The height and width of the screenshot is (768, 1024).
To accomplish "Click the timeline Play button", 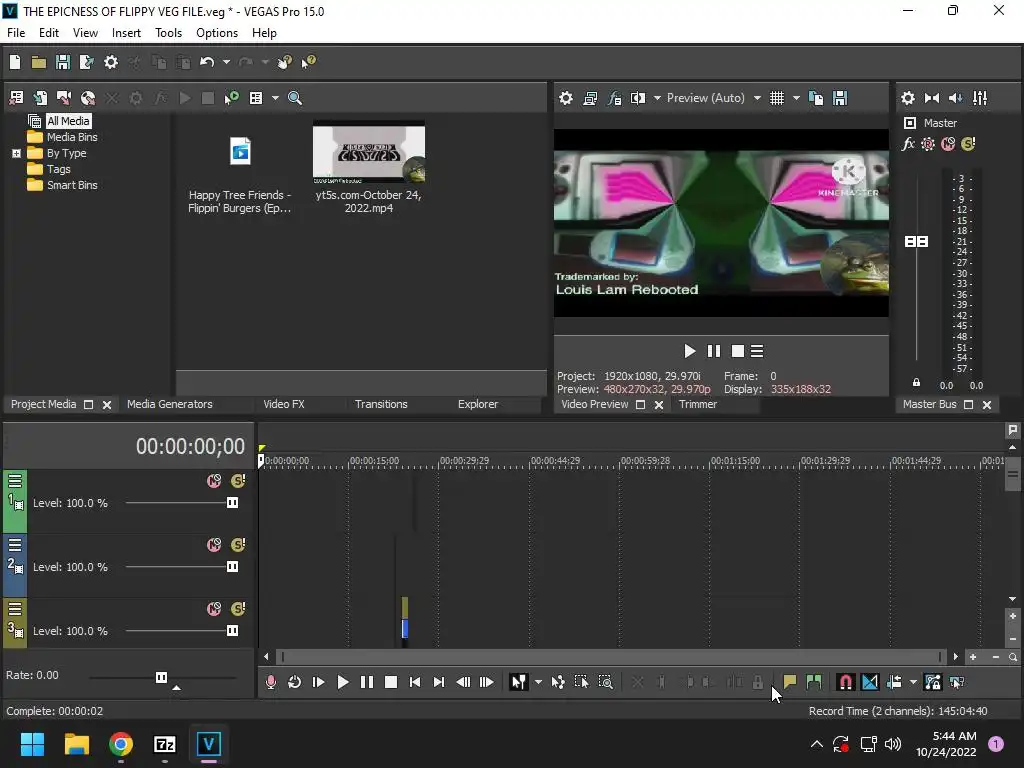I will point(343,682).
